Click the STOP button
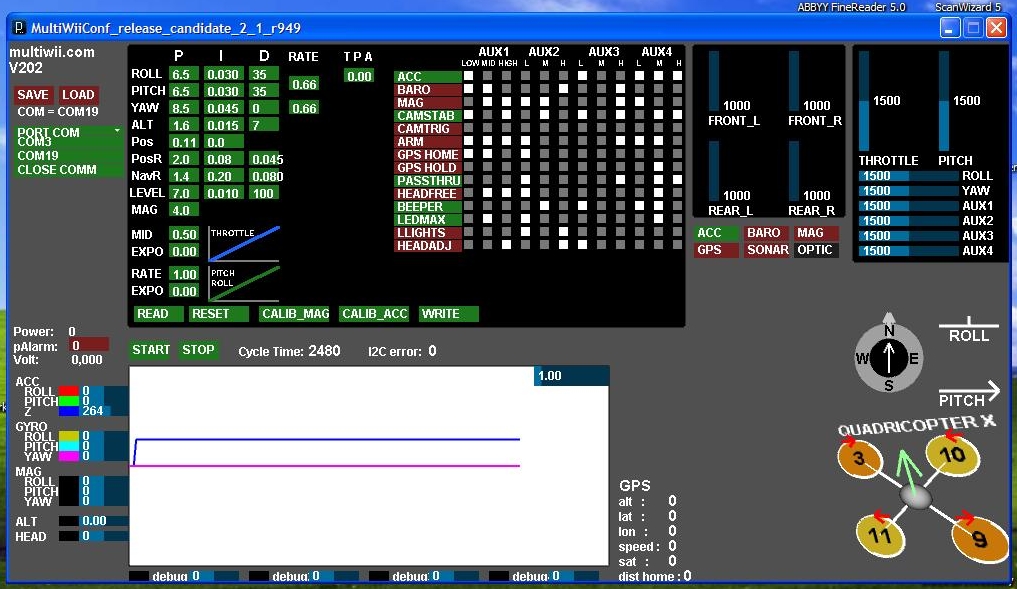Screen dimensions: 1017x589 pyautogui.click(x=198, y=350)
